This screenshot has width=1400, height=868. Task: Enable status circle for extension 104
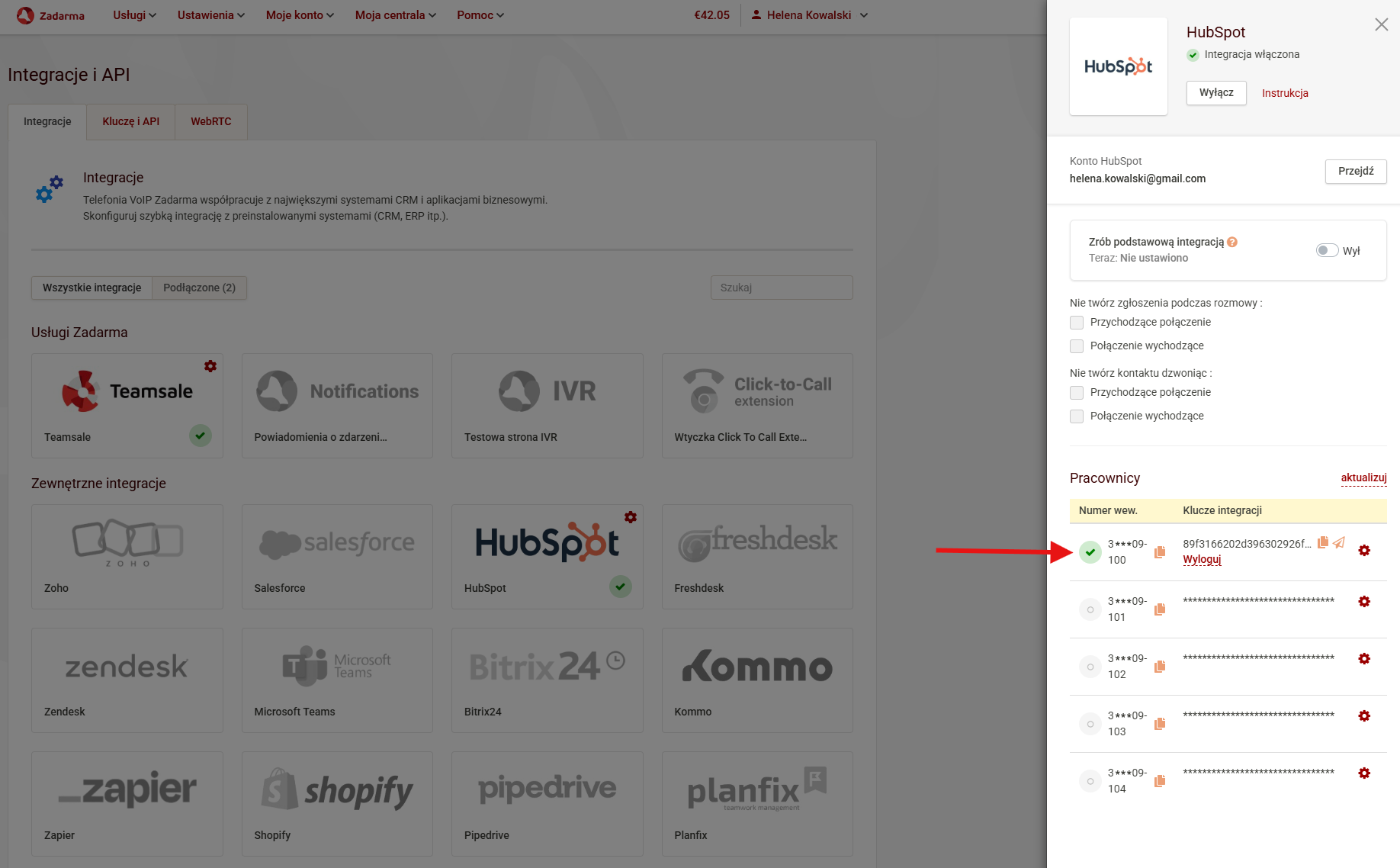pyautogui.click(x=1090, y=781)
